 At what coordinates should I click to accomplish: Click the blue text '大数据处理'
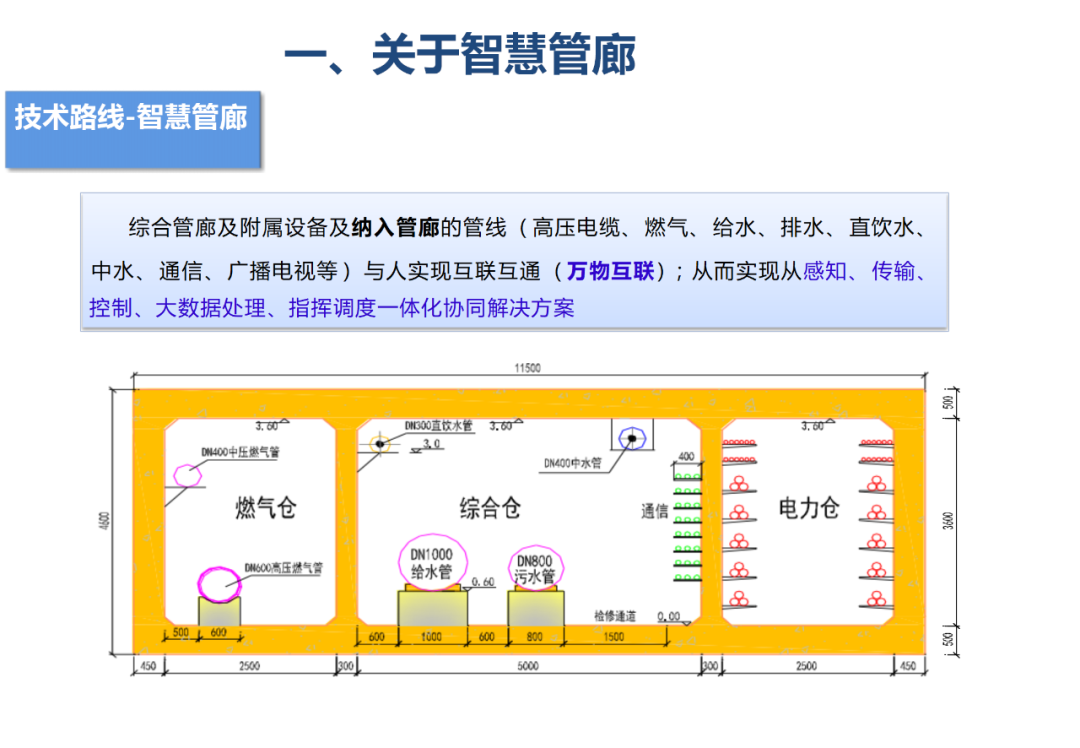tap(210, 308)
